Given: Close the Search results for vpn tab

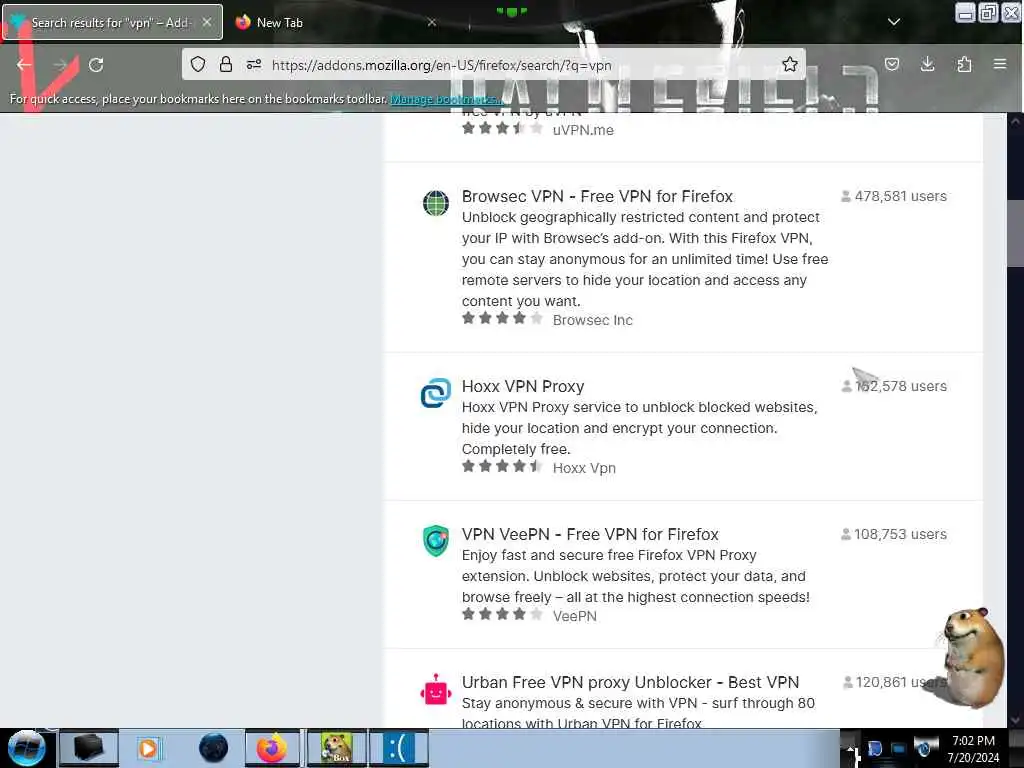Looking at the screenshot, I should coord(206,22).
